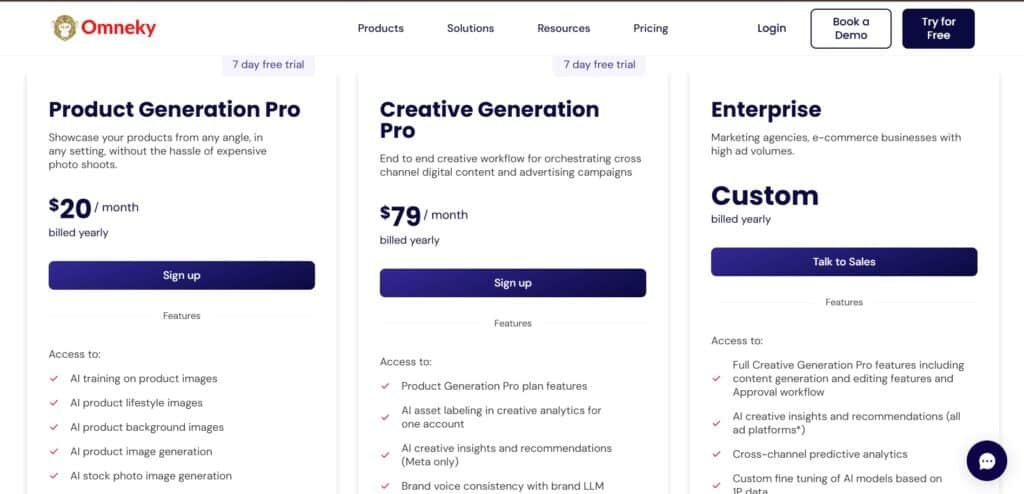Sign up for Creative Generation Pro
This screenshot has height=494, width=1024.
click(512, 283)
